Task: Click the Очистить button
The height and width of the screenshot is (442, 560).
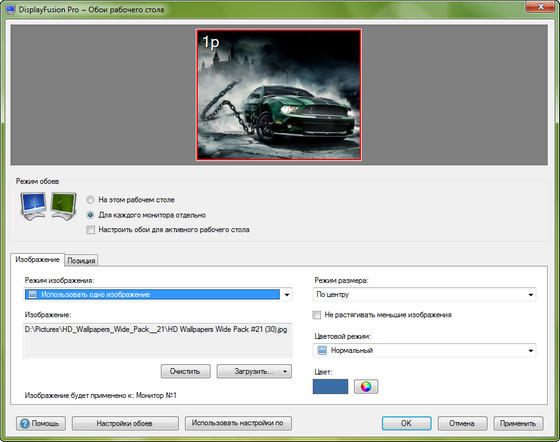Action: point(185,371)
